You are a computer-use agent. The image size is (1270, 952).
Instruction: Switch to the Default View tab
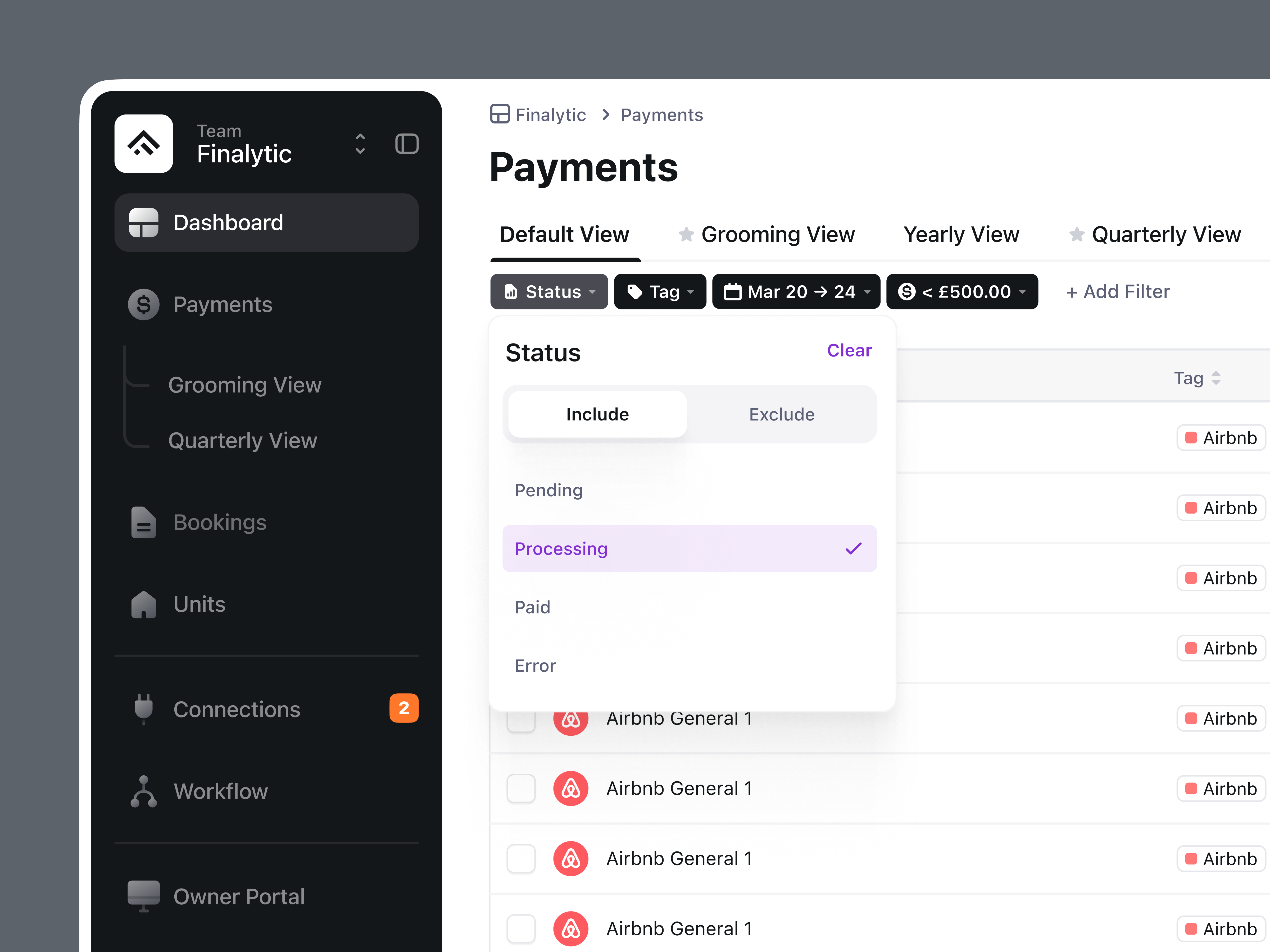(564, 235)
